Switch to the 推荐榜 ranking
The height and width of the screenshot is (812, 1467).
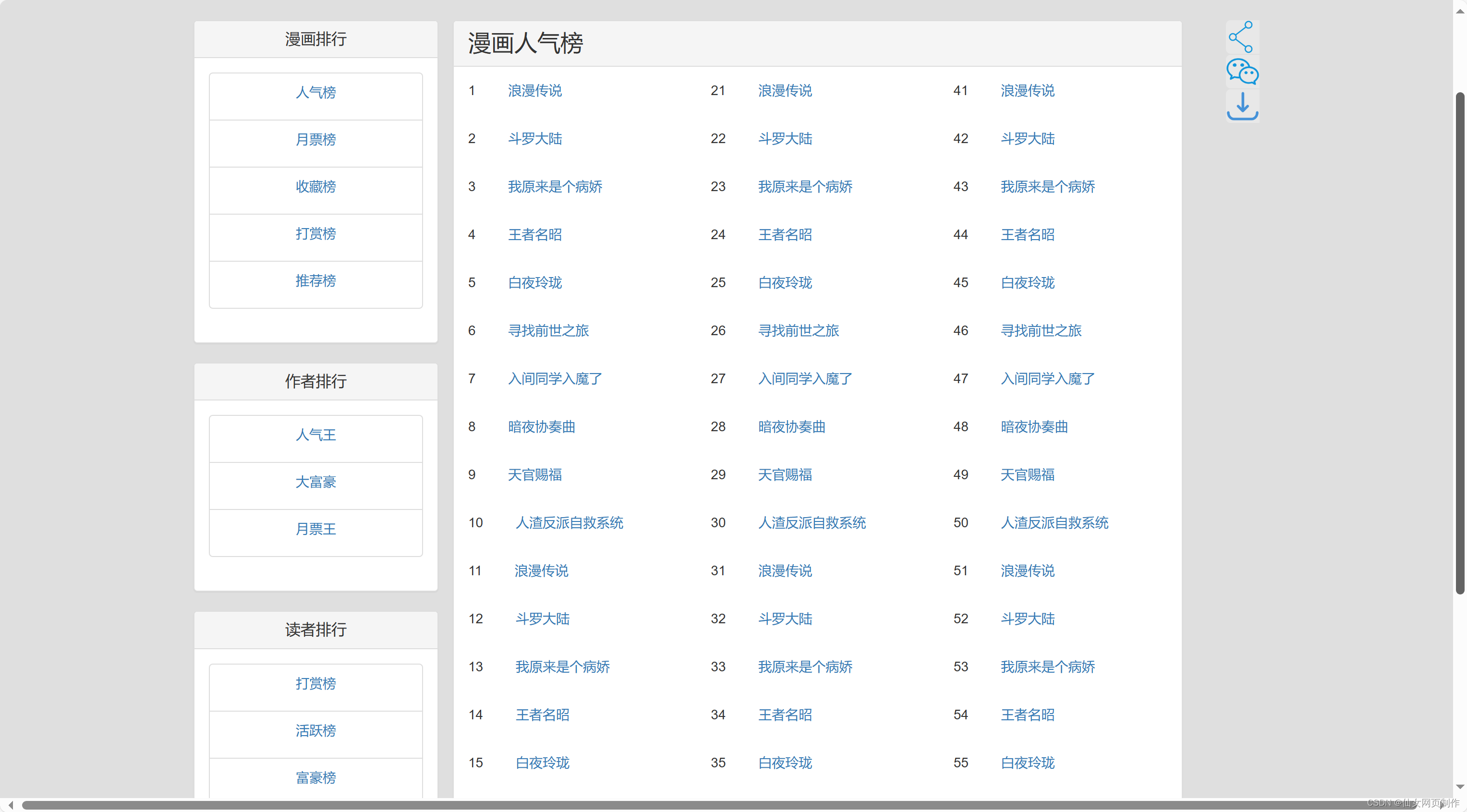pyautogui.click(x=315, y=280)
